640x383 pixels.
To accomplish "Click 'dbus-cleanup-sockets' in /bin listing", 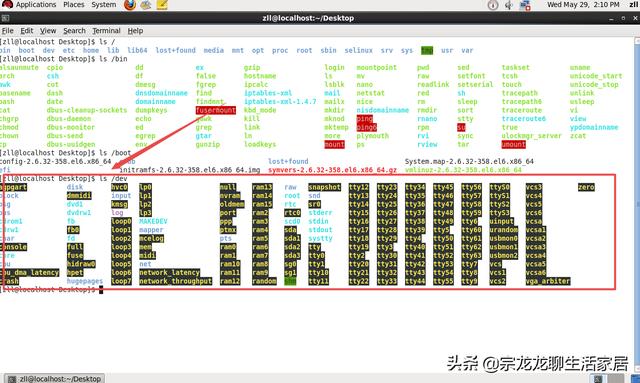I will pyautogui.click(x=87, y=110).
